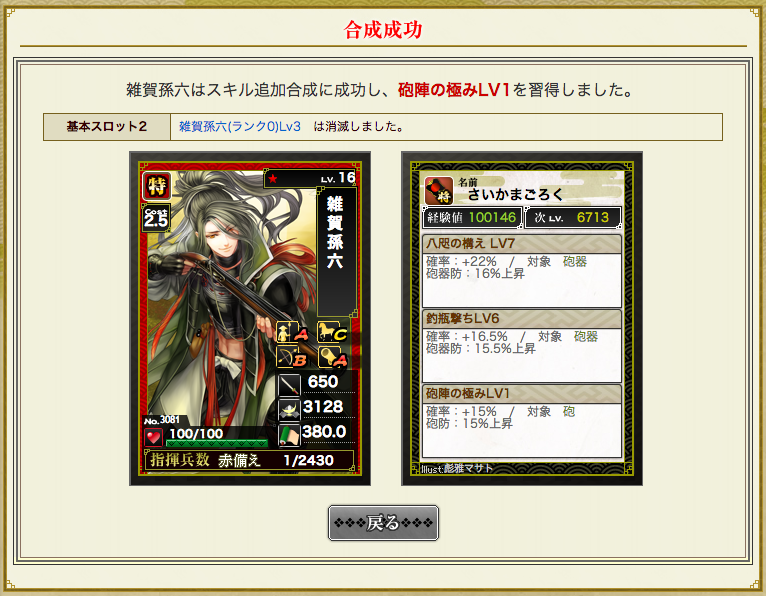Click the cannon aptitude A icon
The height and width of the screenshot is (596, 766).
tap(332, 358)
